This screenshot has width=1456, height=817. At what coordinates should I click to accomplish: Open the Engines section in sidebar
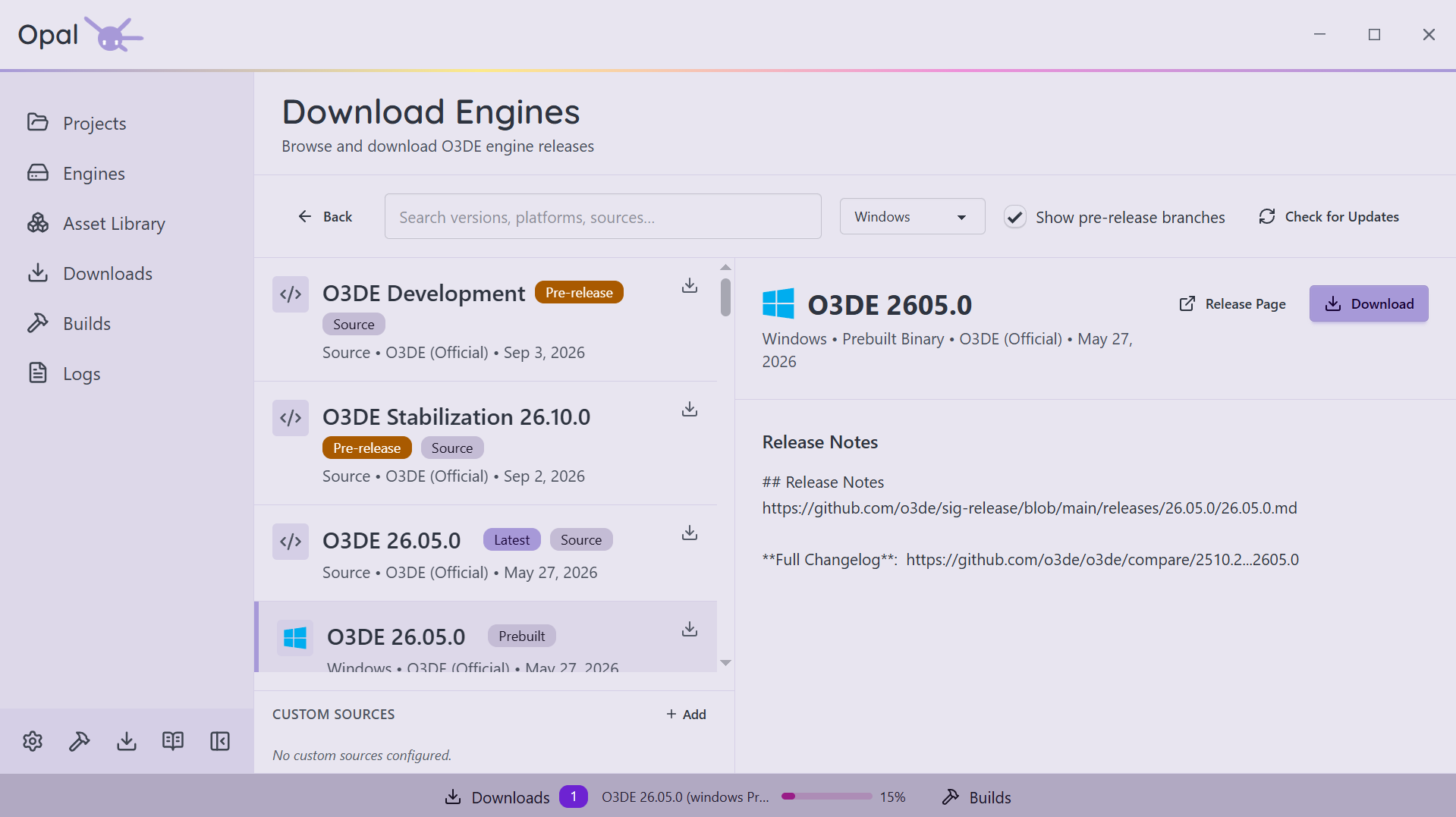click(76, 173)
